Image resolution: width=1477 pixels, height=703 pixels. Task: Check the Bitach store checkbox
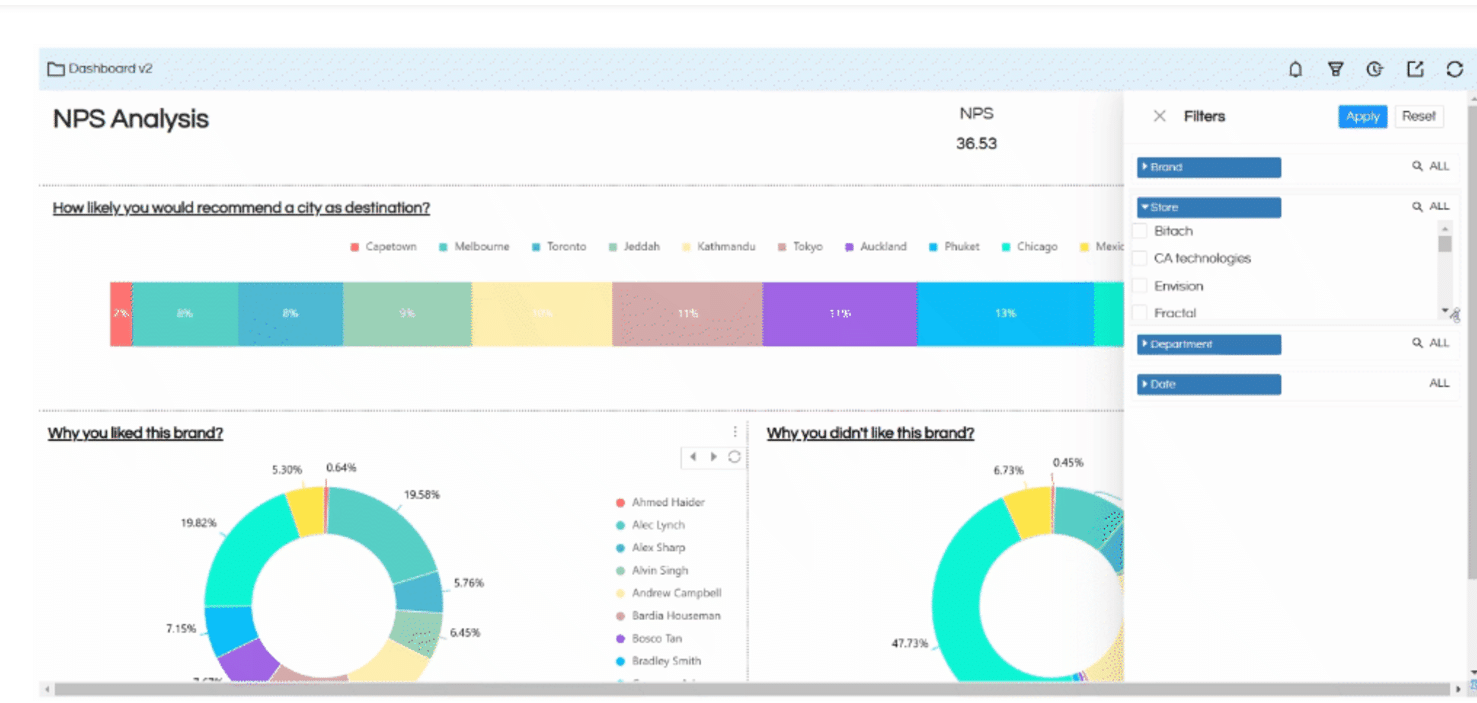[1139, 231]
